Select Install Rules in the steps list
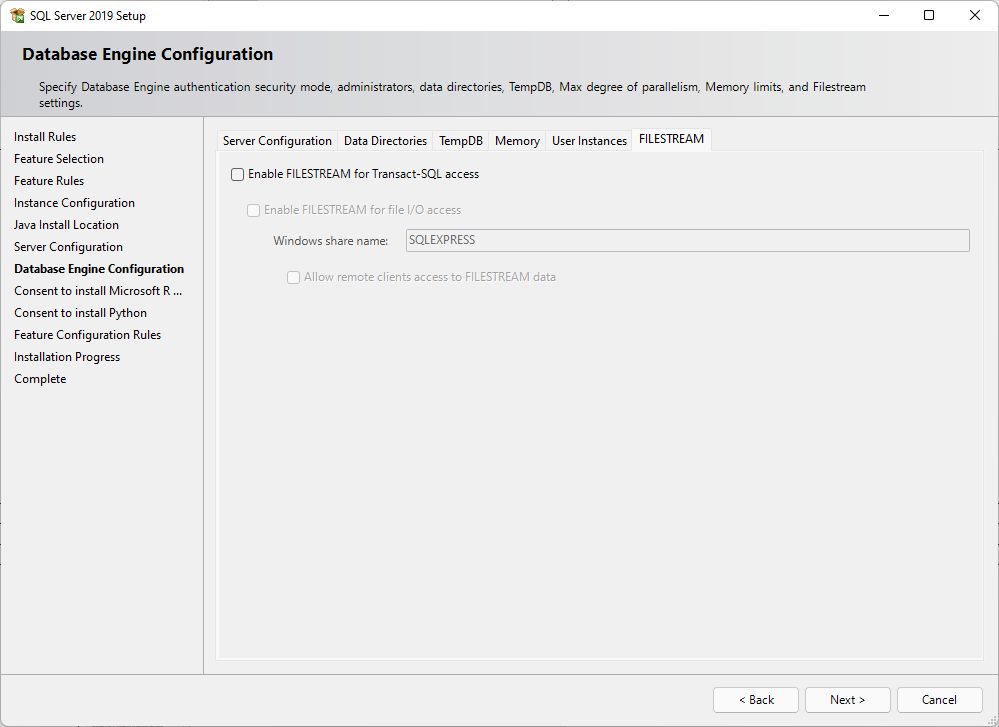The height and width of the screenshot is (727, 999). click(45, 137)
